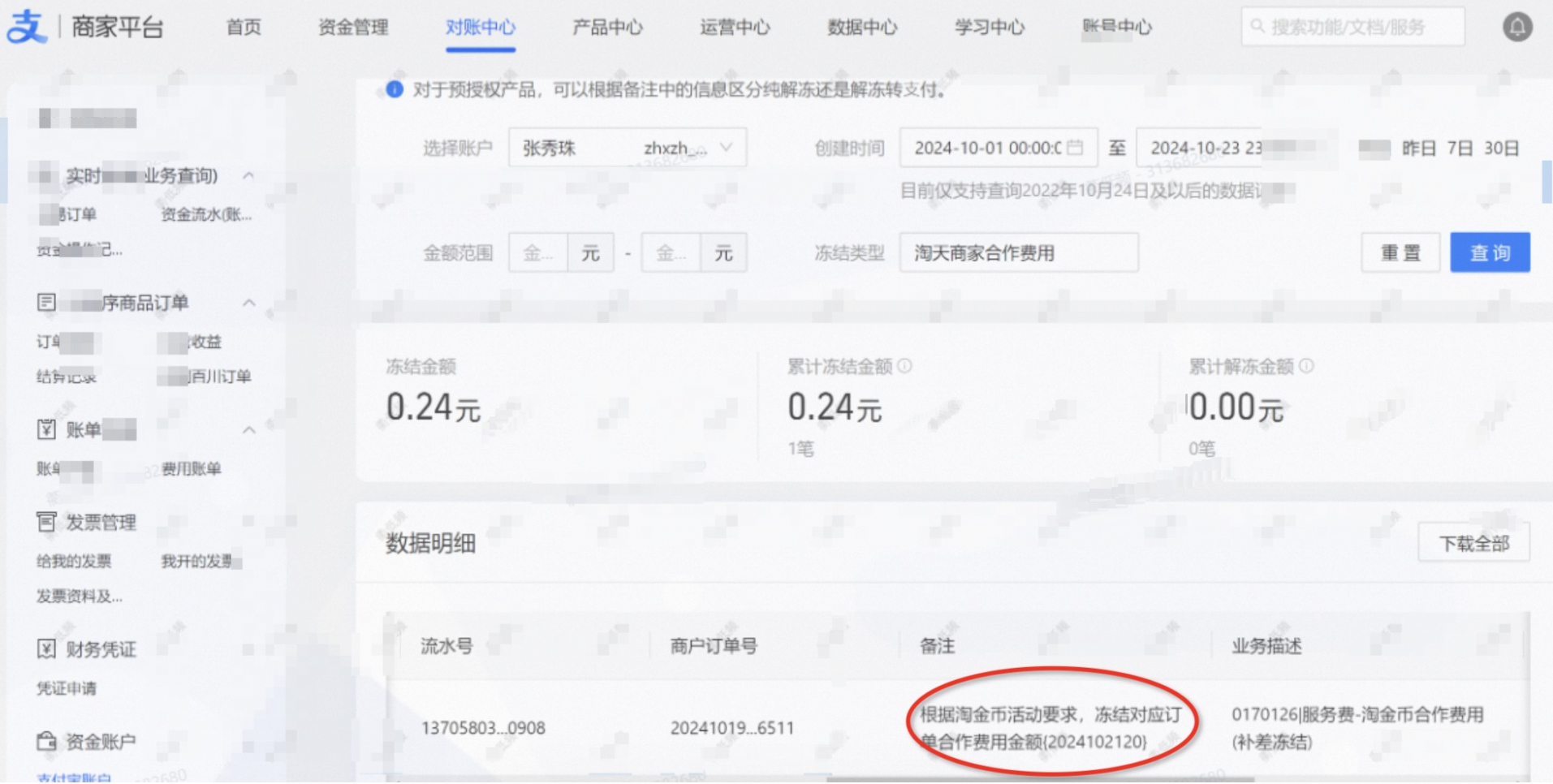
Task: Collapse the 账单 sidebar section
Action: point(248,429)
